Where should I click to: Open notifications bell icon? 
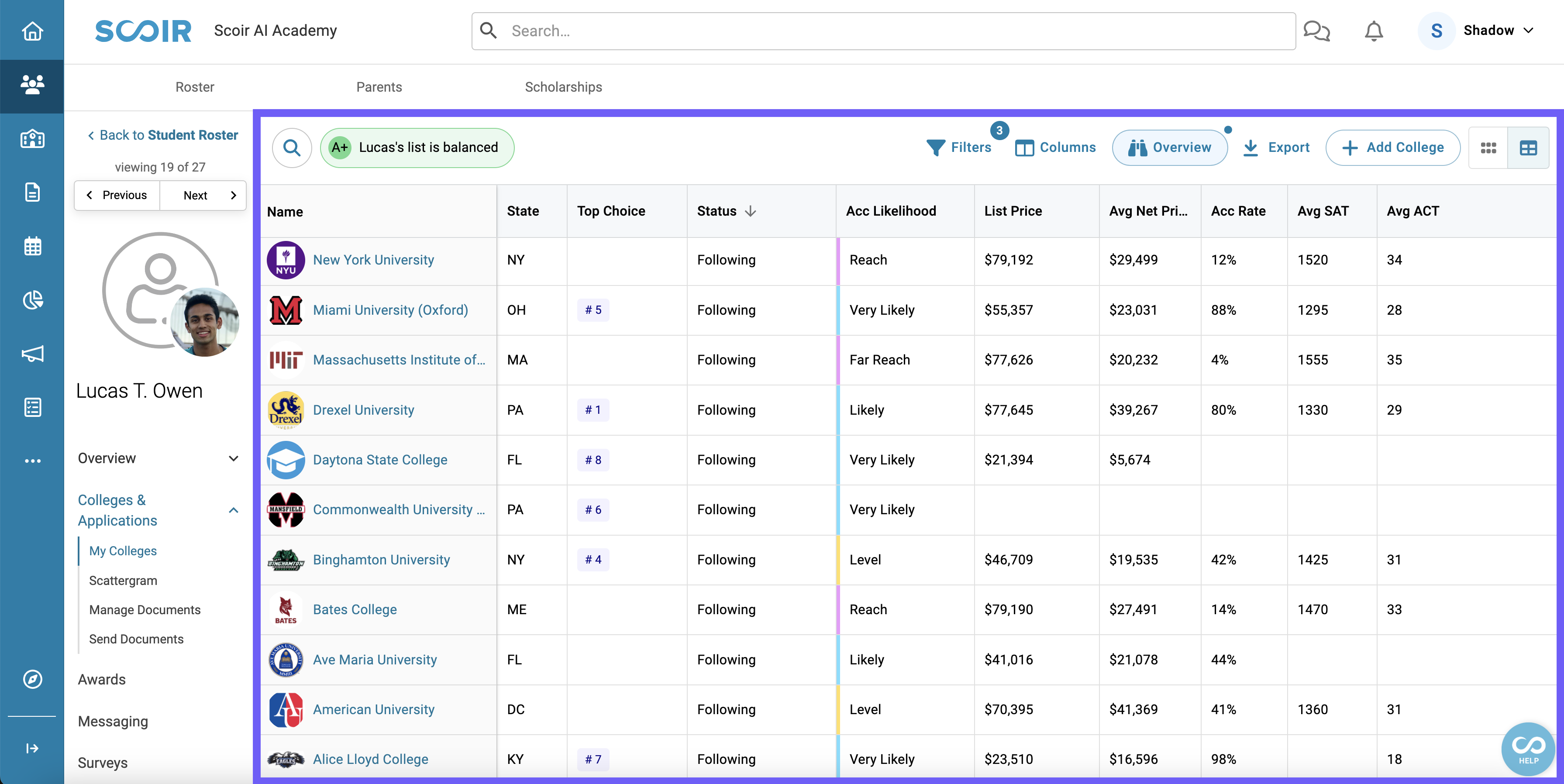[1373, 31]
